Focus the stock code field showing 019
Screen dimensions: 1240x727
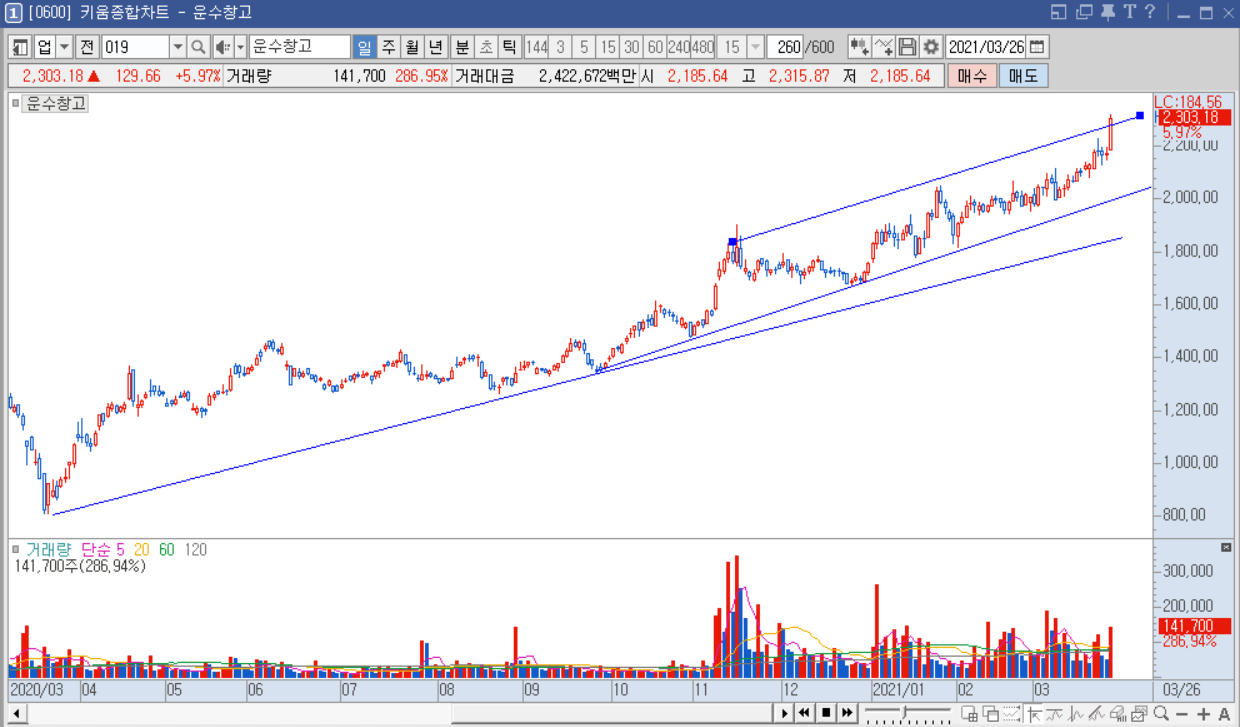click(135, 47)
